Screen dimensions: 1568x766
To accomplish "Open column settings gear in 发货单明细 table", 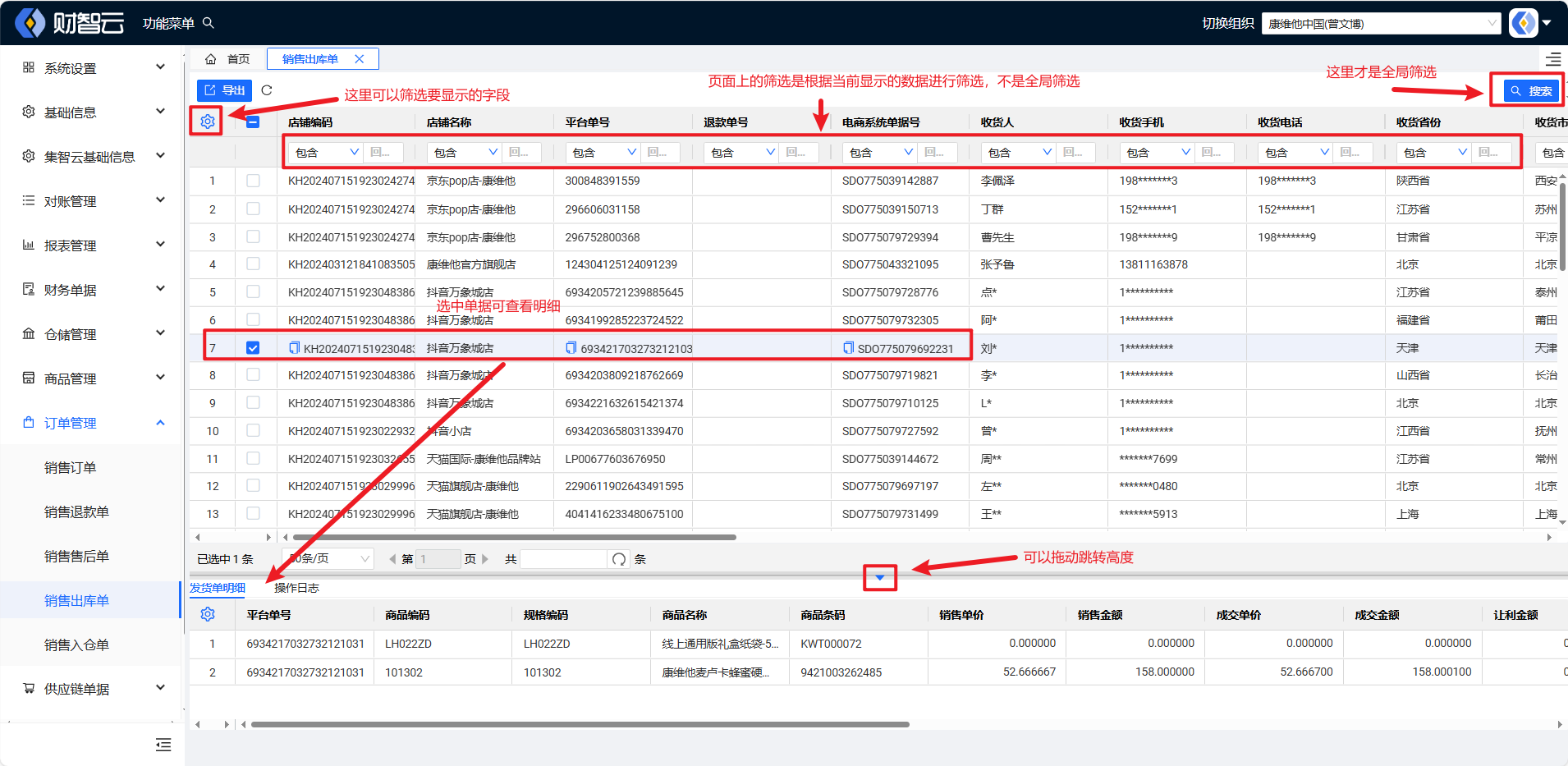I will click(x=207, y=614).
